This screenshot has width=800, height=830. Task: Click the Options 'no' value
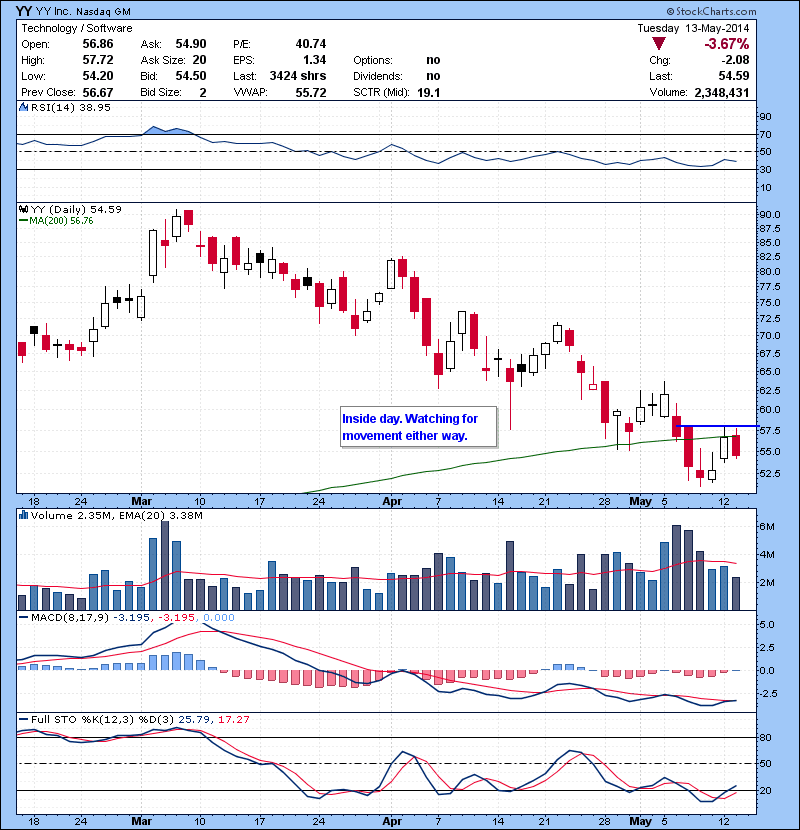[x=433, y=60]
